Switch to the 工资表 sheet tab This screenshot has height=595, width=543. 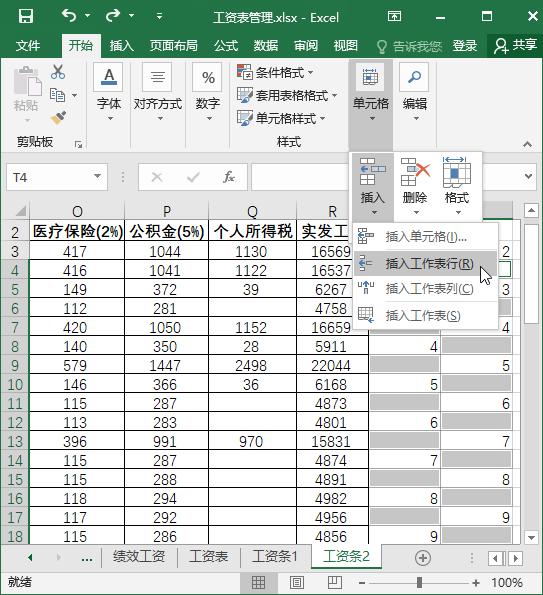208,557
